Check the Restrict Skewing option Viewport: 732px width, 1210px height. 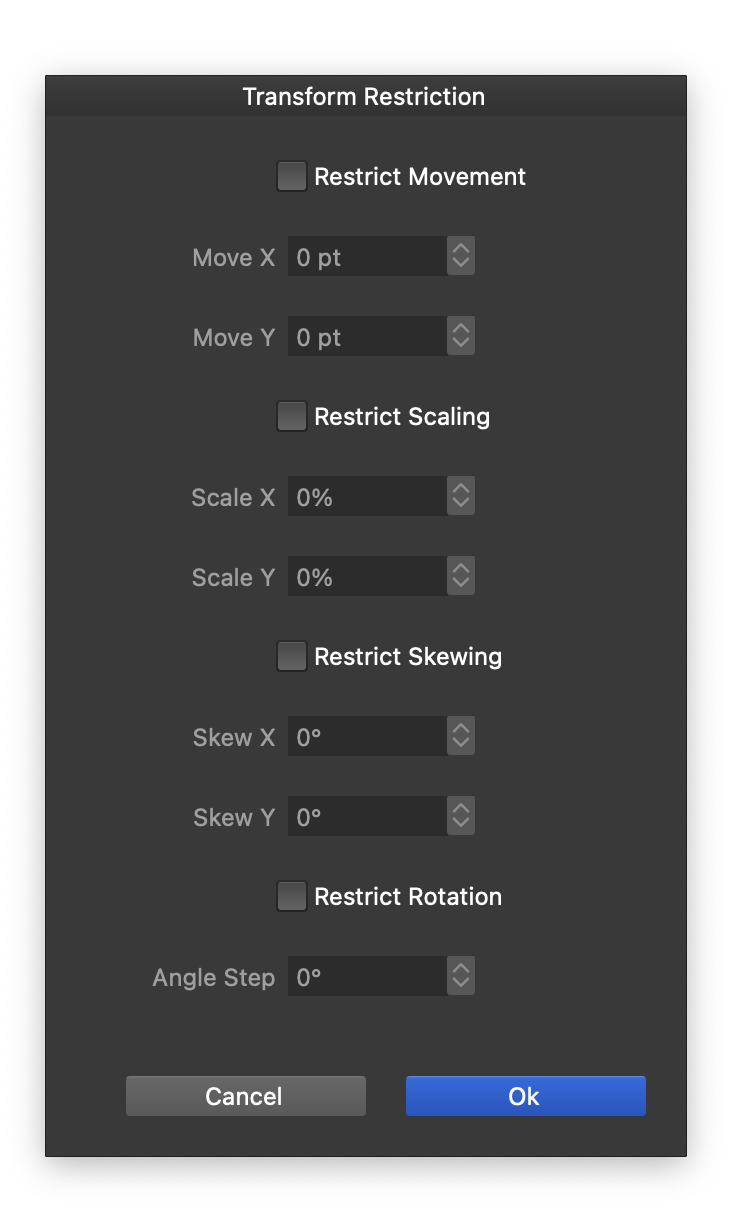291,657
